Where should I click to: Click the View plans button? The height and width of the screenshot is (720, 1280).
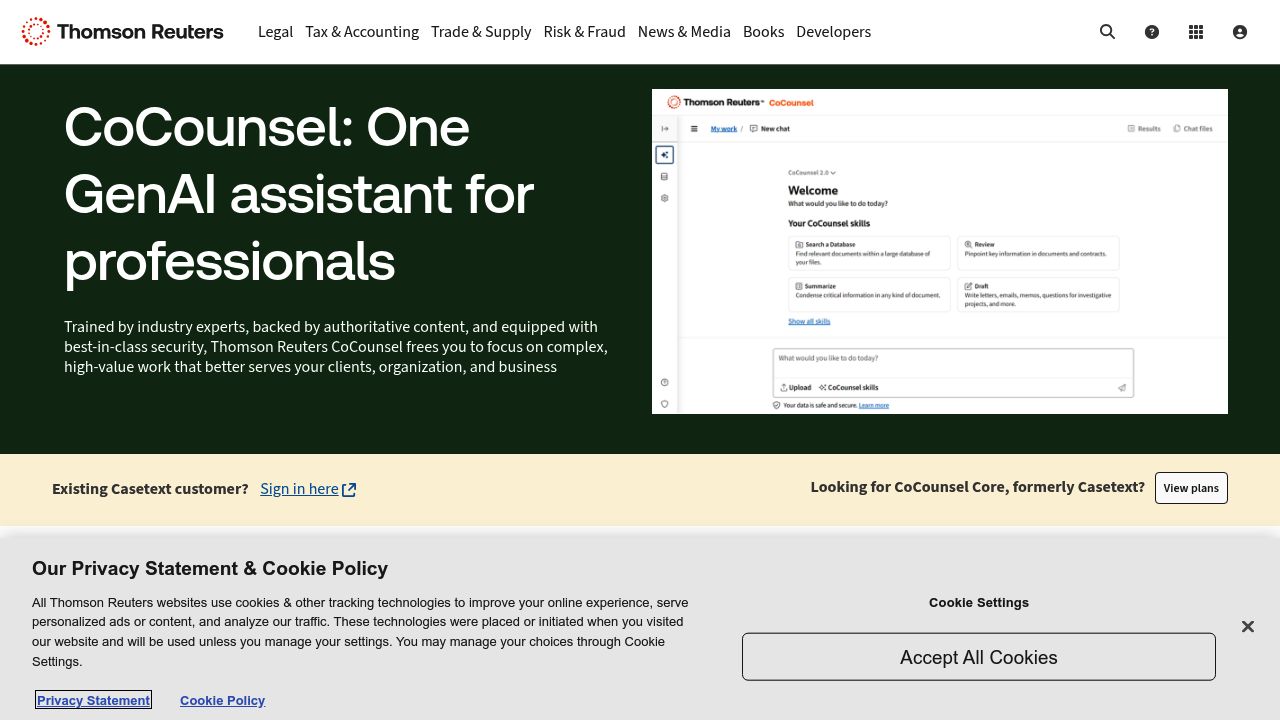click(x=1191, y=488)
